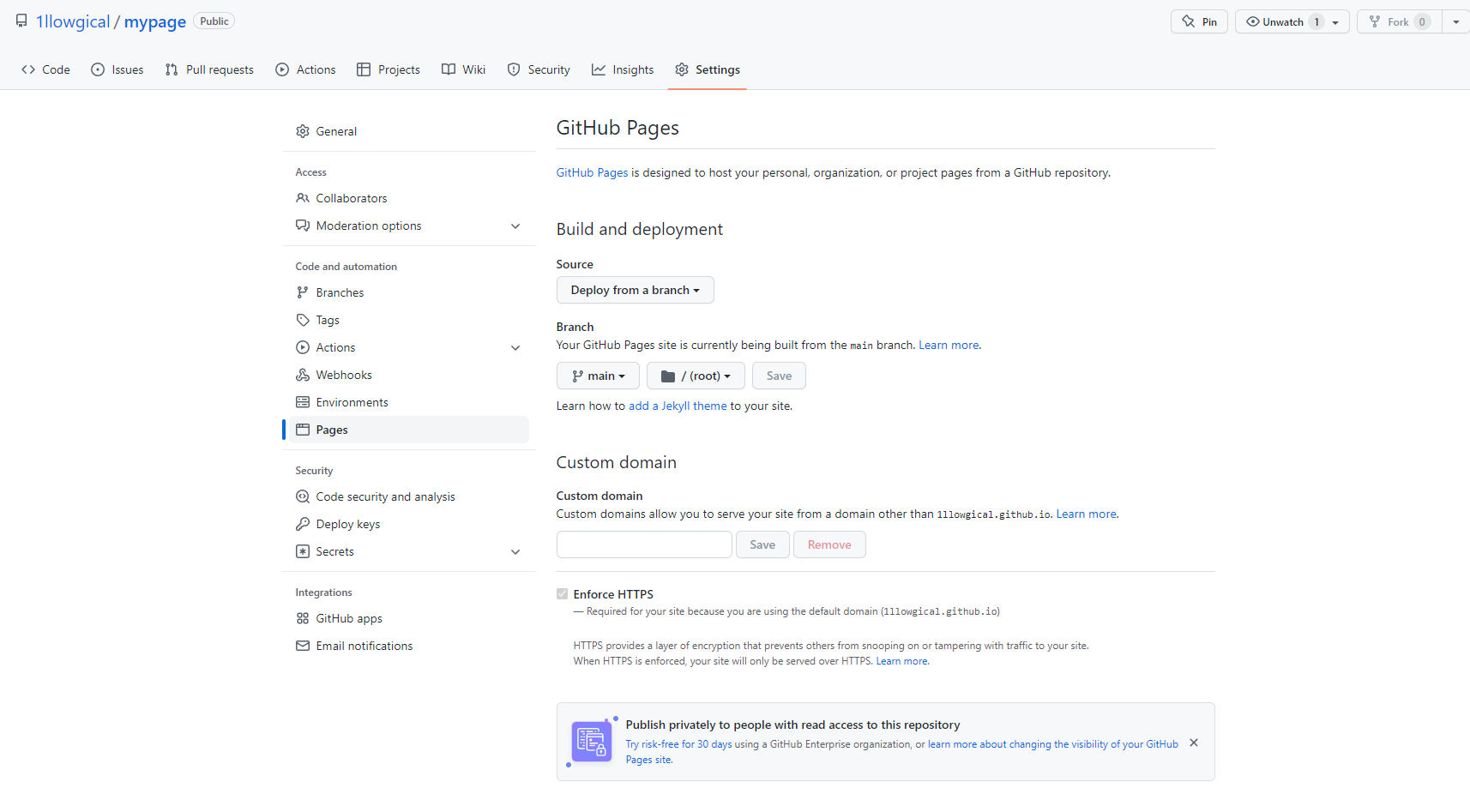The image size is (1470, 812).
Task: Open Learn more link about HTTPS enforcement
Action: pos(901,661)
